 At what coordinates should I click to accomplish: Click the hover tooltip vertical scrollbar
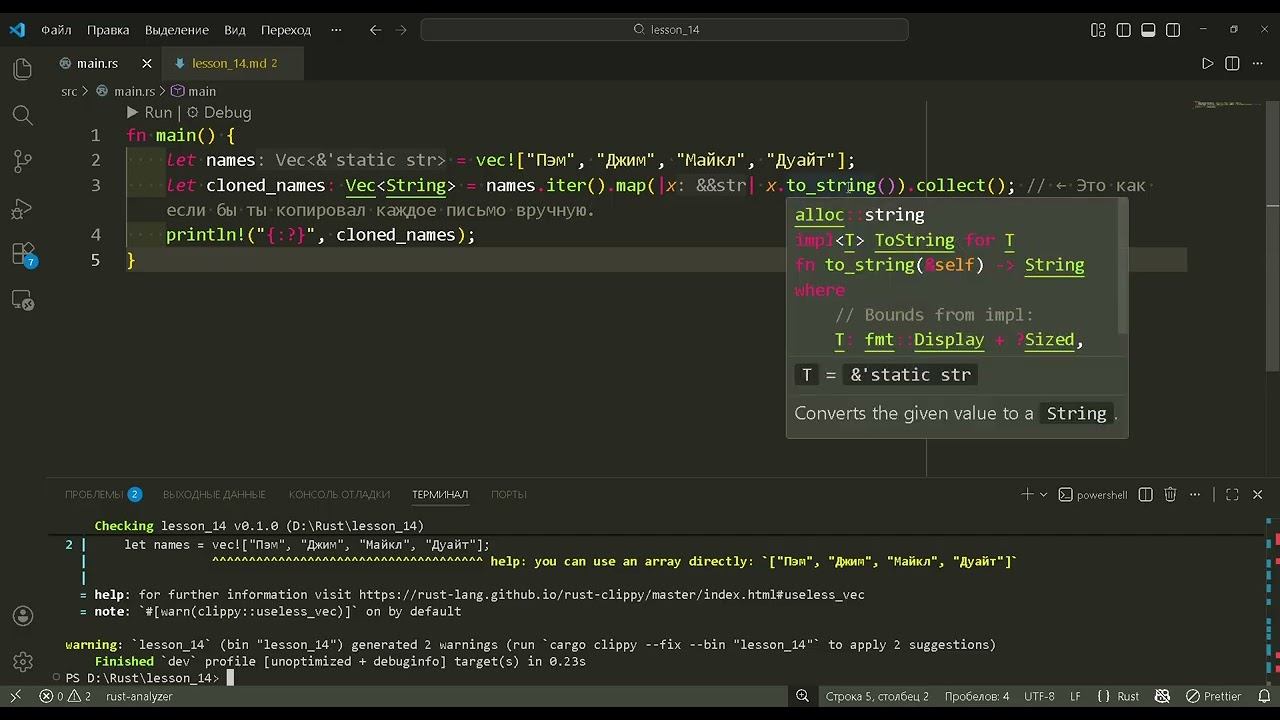(1123, 268)
